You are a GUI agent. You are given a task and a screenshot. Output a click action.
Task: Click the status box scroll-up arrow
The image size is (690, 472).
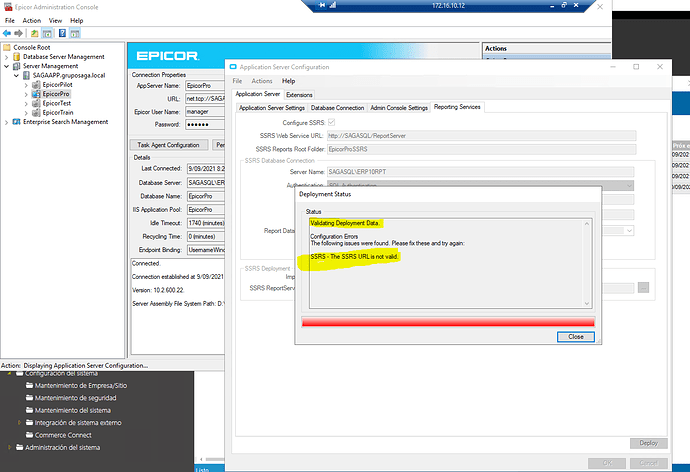coord(587,224)
